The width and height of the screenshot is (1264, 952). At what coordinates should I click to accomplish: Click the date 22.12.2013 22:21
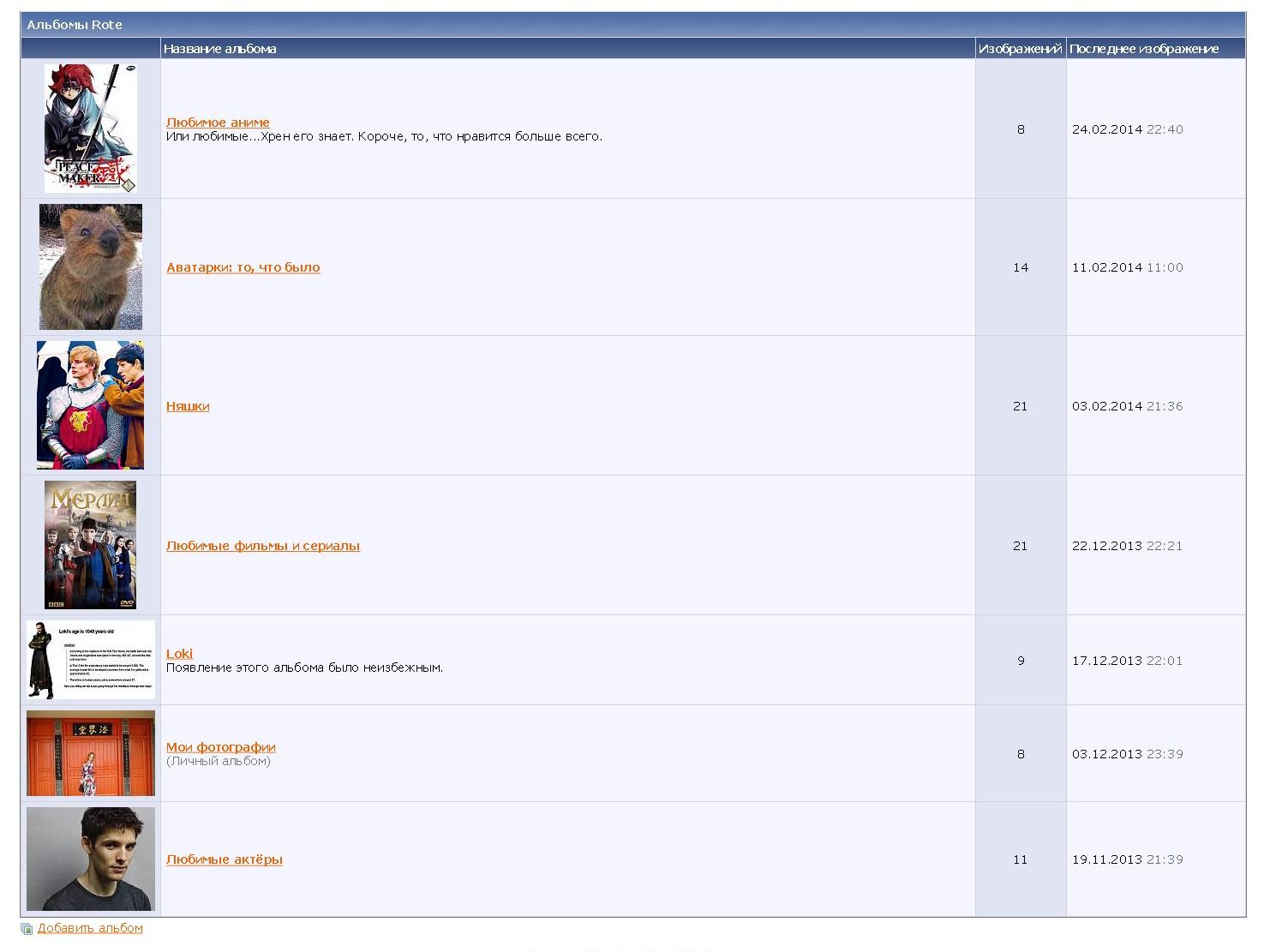tap(1128, 546)
